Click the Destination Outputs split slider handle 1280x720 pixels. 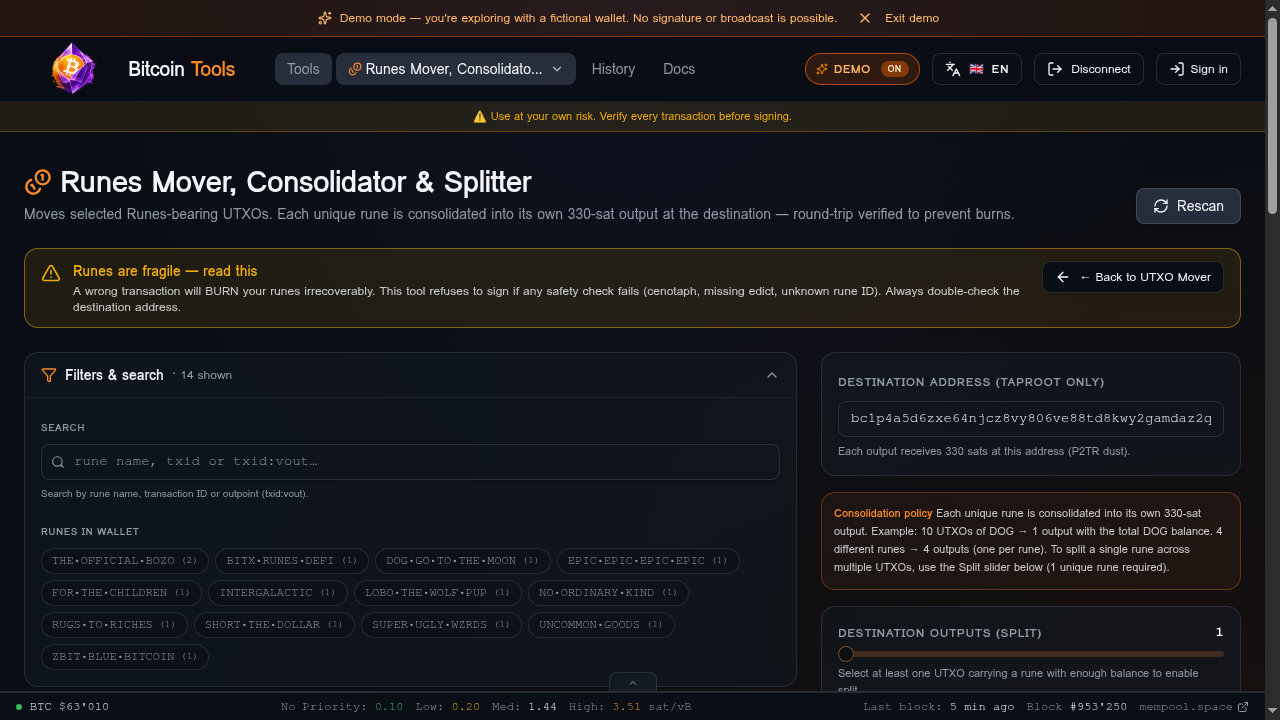coord(846,654)
